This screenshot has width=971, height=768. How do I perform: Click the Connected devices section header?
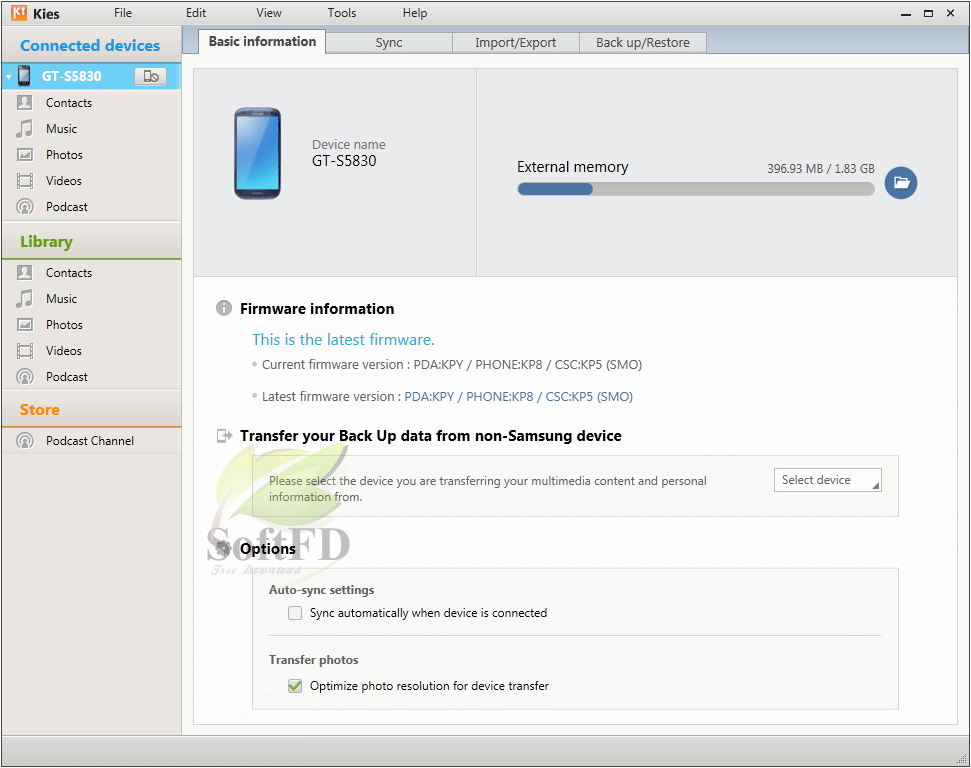[x=90, y=45]
